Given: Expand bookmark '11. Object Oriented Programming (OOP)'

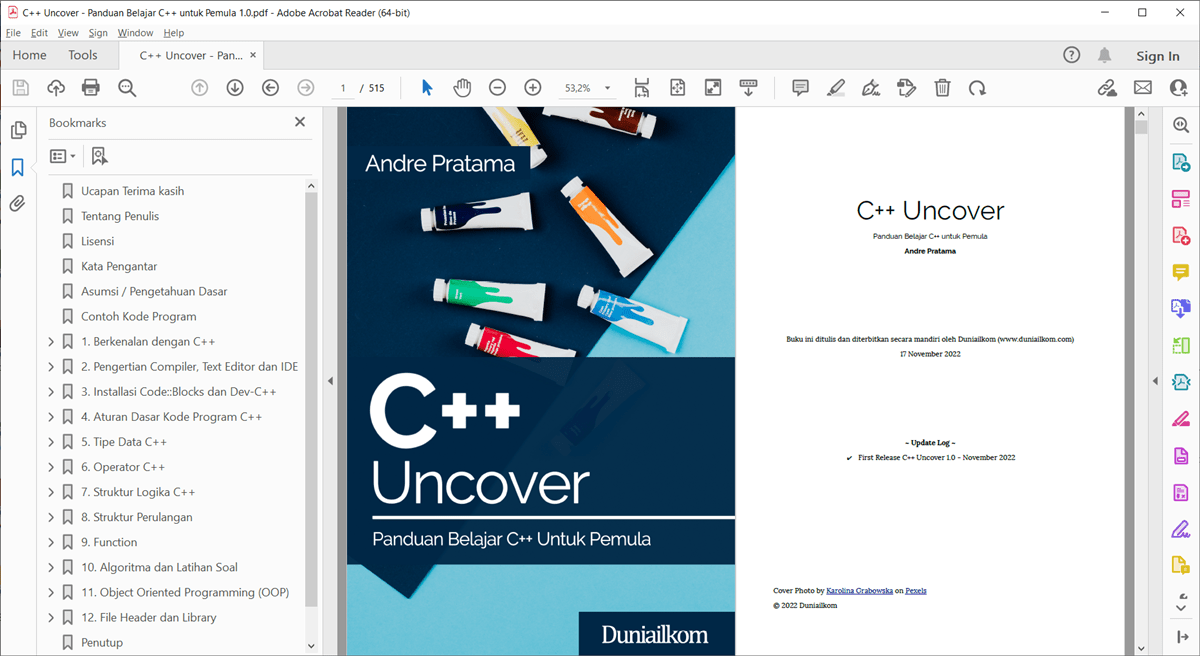Looking at the screenshot, I should click(51, 592).
